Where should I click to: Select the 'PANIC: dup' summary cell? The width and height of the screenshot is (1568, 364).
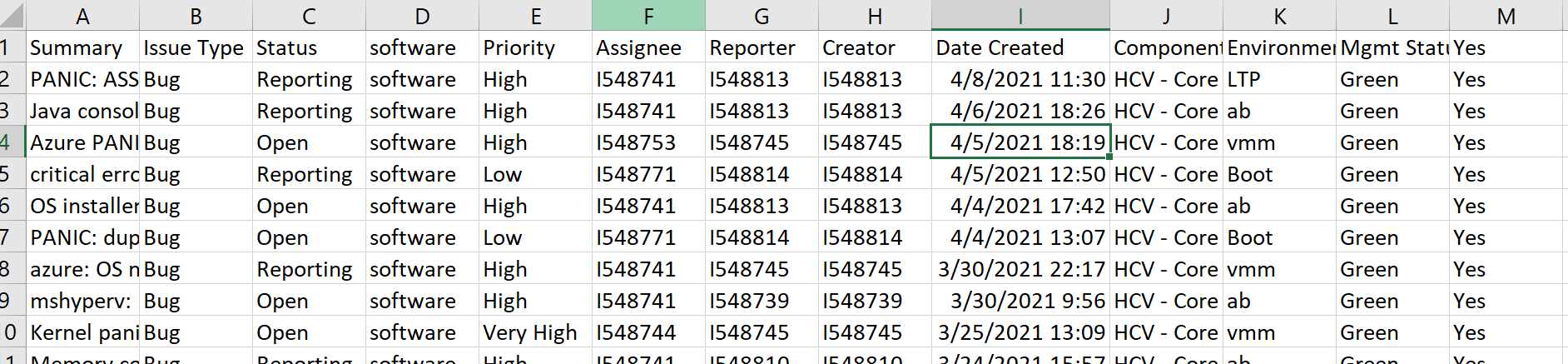click(x=82, y=237)
